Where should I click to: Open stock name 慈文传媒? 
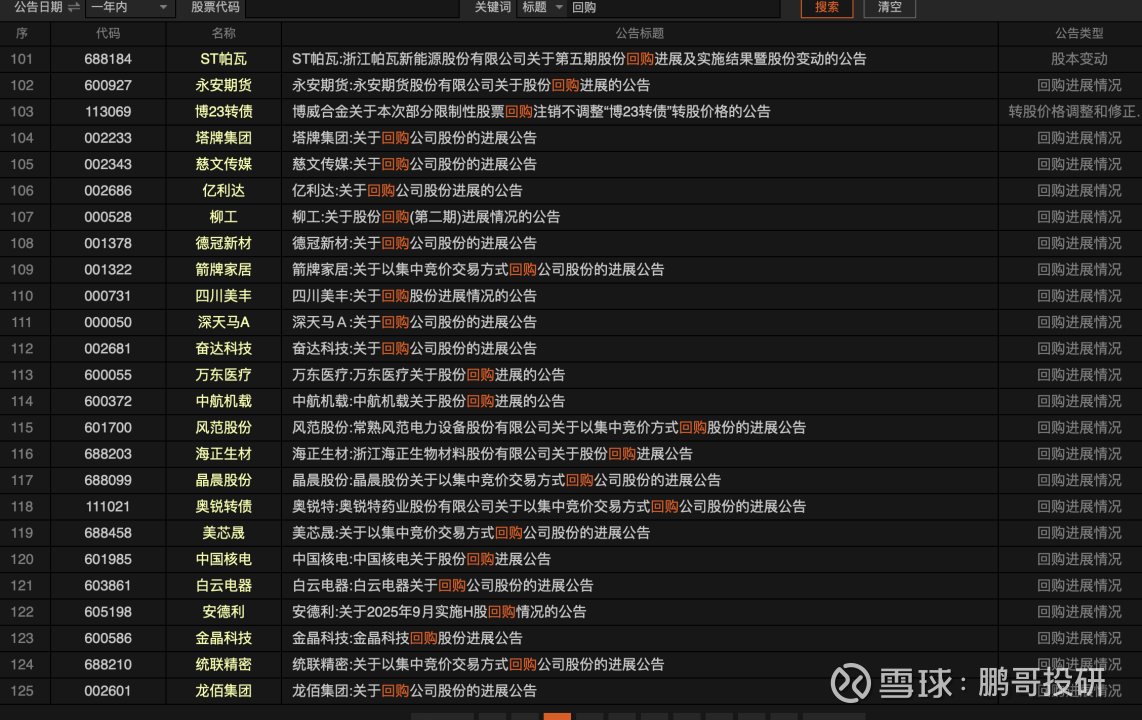pyautogui.click(x=224, y=165)
